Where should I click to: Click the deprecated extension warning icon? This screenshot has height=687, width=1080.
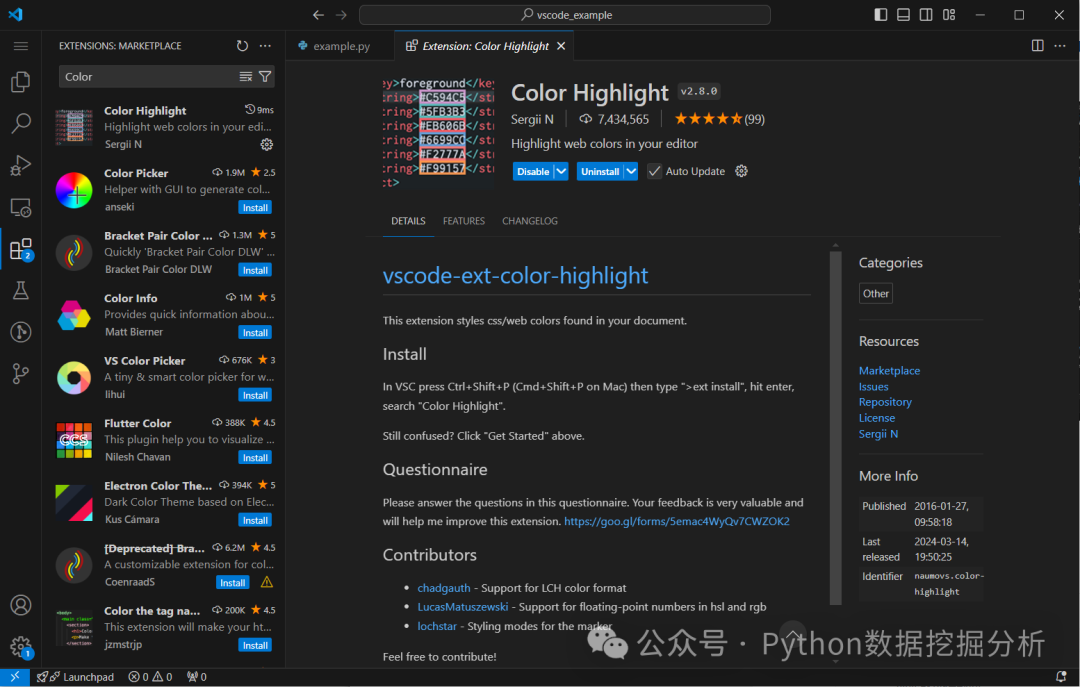coord(267,582)
